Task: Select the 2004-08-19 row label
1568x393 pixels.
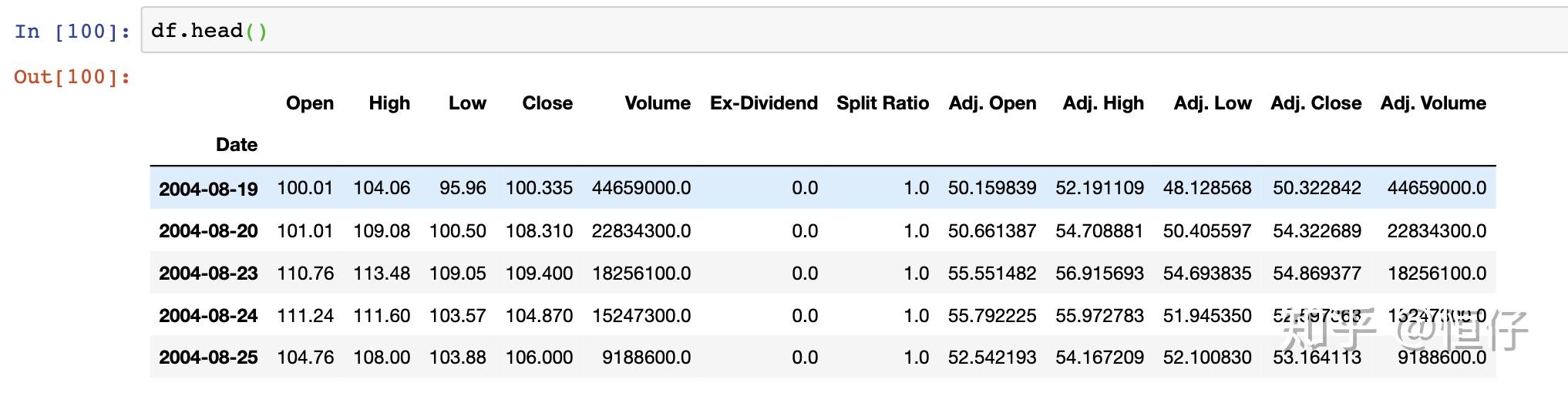Action: pyautogui.click(x=208, y=189)
